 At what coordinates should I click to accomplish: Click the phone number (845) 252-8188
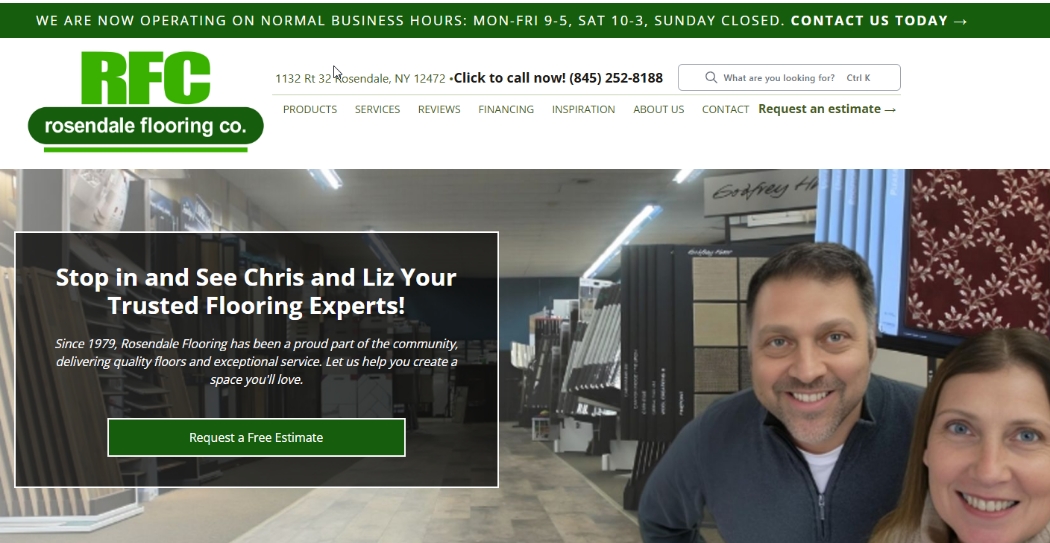tap(616, 78)
